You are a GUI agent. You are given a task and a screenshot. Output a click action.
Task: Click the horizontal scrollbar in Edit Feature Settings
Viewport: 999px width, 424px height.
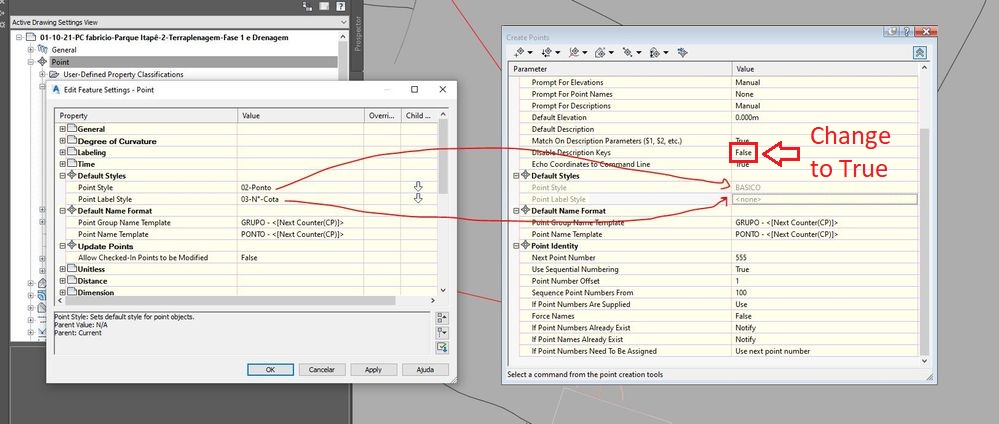tap(231, 300)
